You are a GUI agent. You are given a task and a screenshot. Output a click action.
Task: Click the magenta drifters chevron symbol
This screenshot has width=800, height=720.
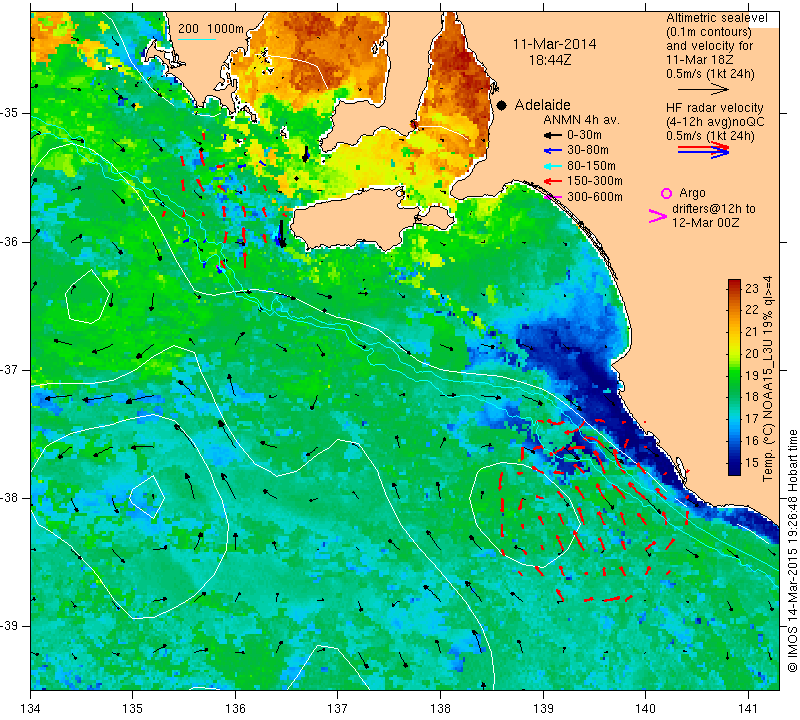click(x=658, y=216)
